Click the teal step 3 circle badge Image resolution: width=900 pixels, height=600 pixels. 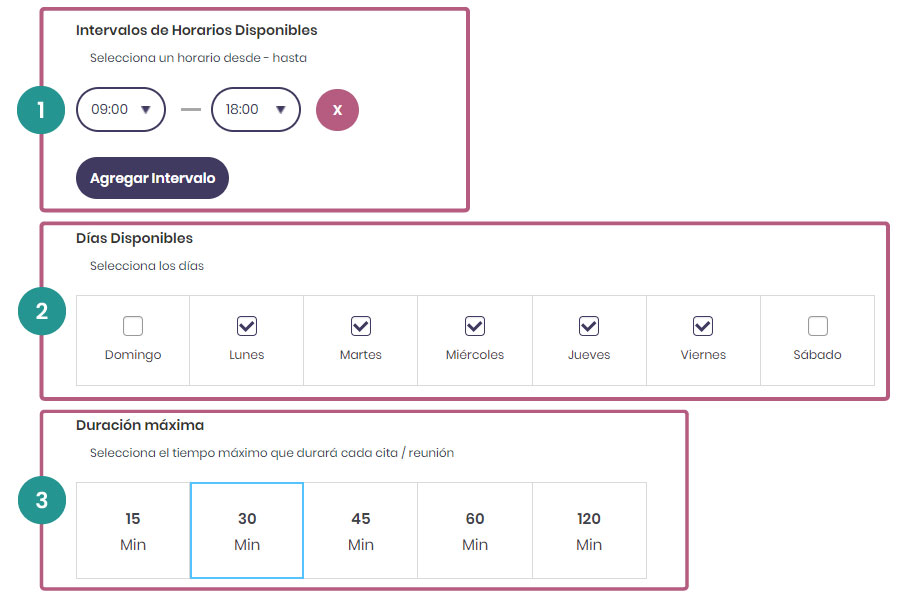pos(42,500)
